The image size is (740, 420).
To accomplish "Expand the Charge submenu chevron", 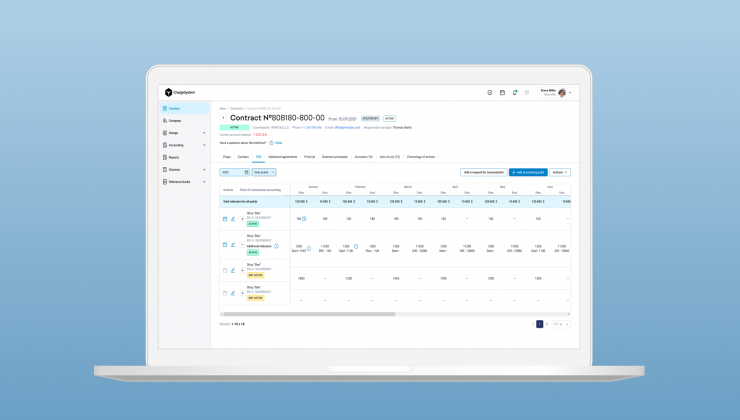I will tap(204, 133).
